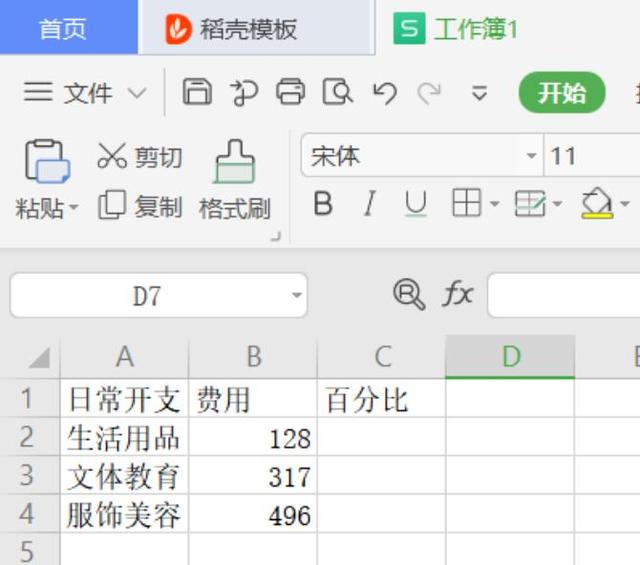The image size is (640, 565).
Task: Select cell with value 496
Action: (253, 514)
